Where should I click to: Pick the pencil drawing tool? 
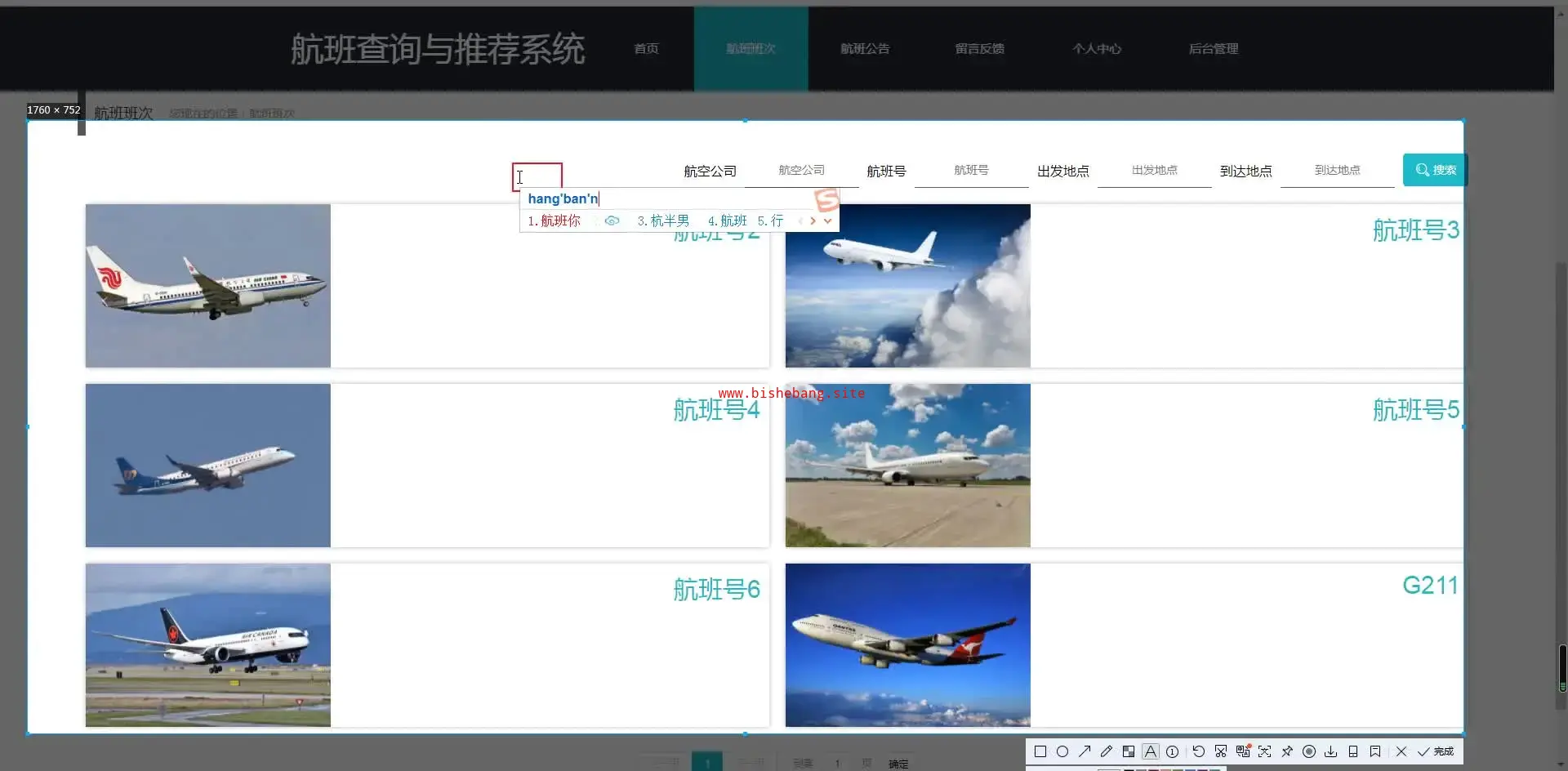click(1107, 751)
